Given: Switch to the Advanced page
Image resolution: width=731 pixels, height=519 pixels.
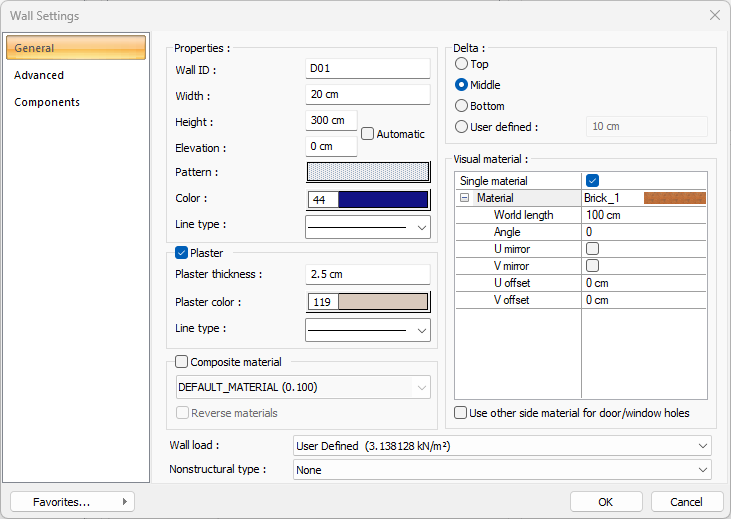Looking at the screenshot, I should coord(39,75).
